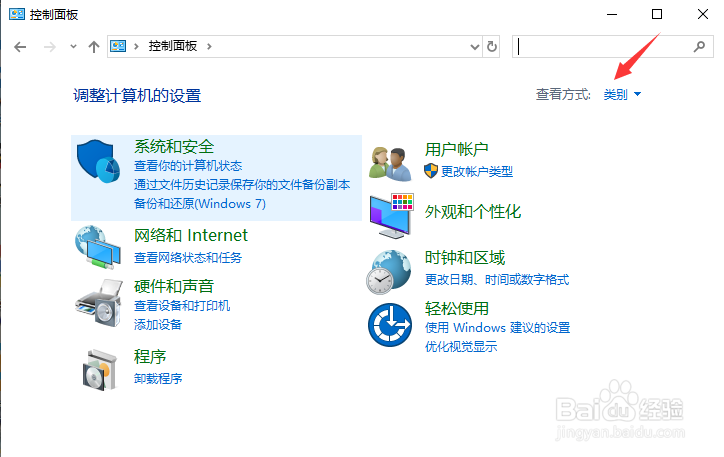Open 通过文件历史记录保存你的文件备份副本 link
This screenshot has width=724, height=457.
pyautogui.click(x=242, y=185)
